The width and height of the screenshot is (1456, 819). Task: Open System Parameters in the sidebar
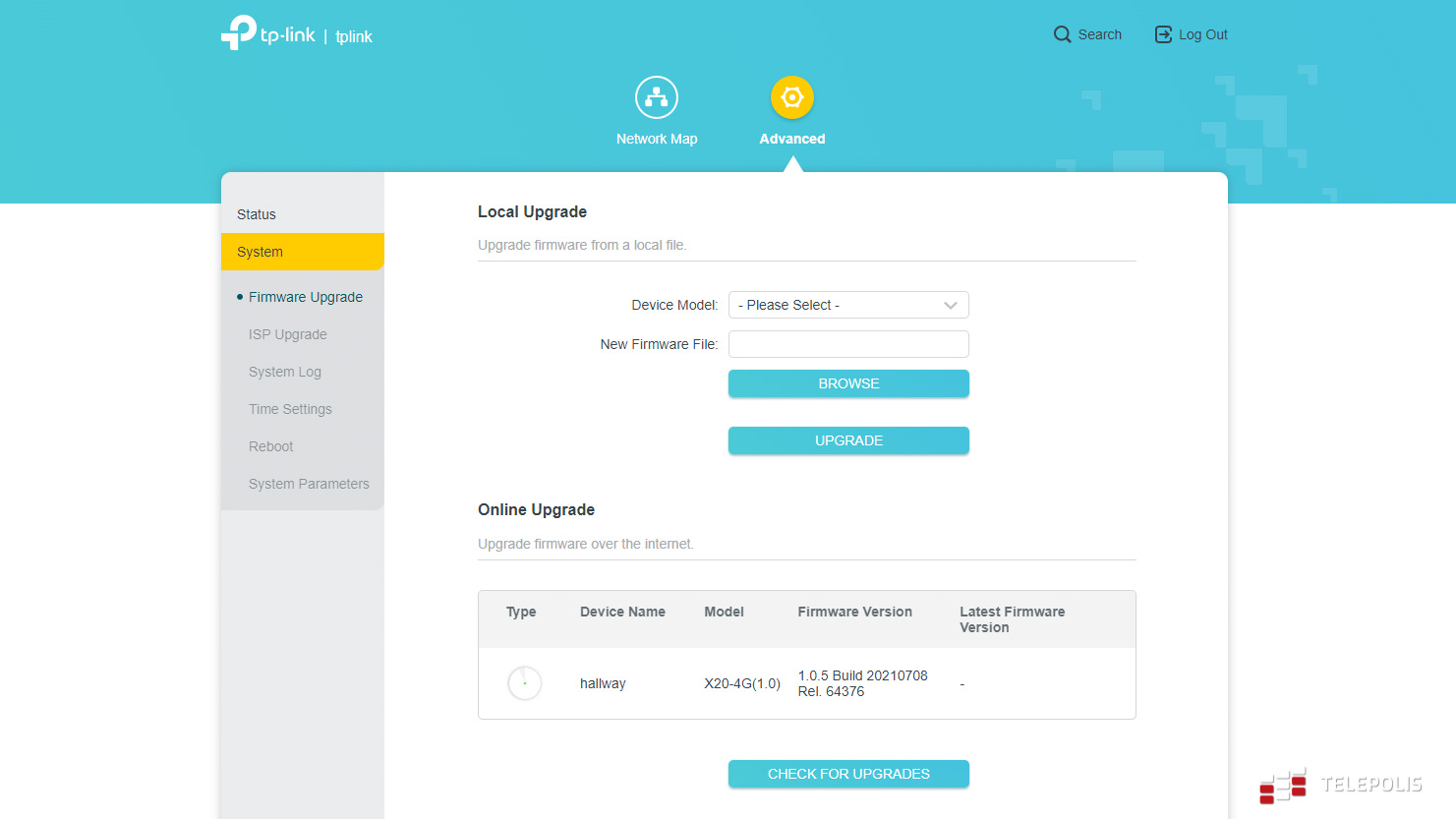309,484
